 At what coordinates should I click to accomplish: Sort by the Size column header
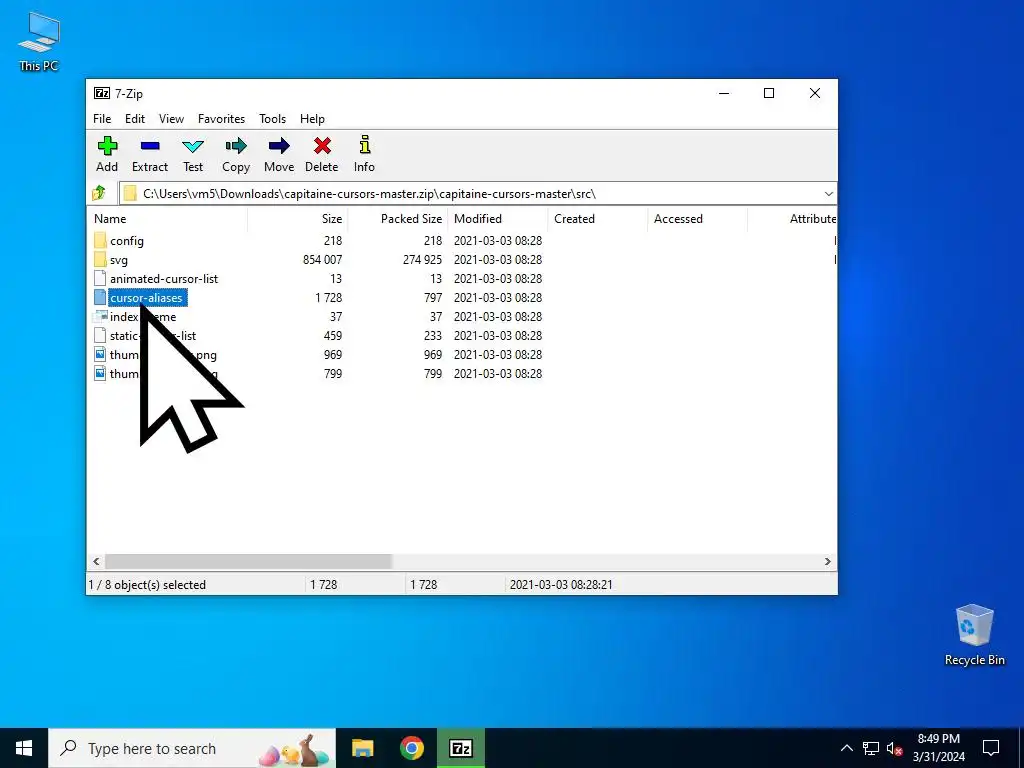[298, 219]
